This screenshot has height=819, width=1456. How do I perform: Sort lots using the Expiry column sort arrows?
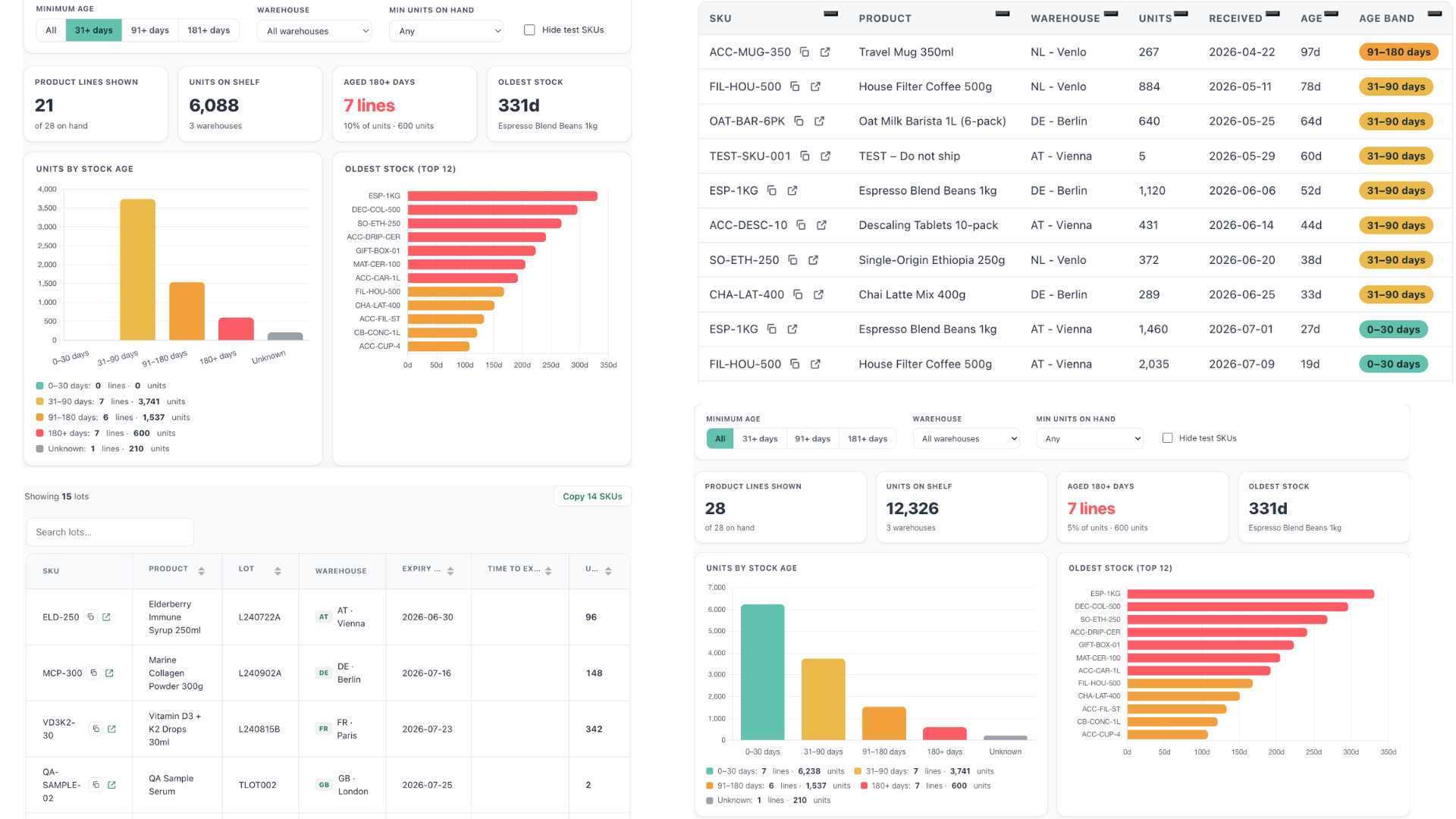(450, 571)
